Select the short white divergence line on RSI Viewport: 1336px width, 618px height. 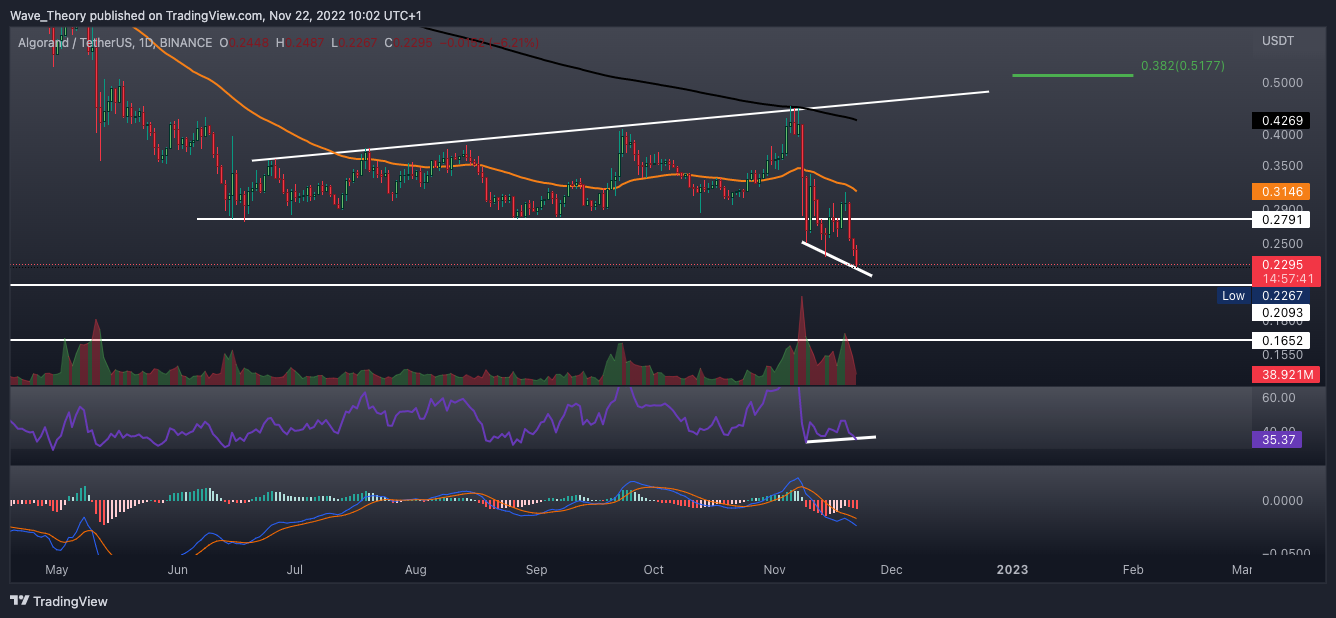point(840,439)
